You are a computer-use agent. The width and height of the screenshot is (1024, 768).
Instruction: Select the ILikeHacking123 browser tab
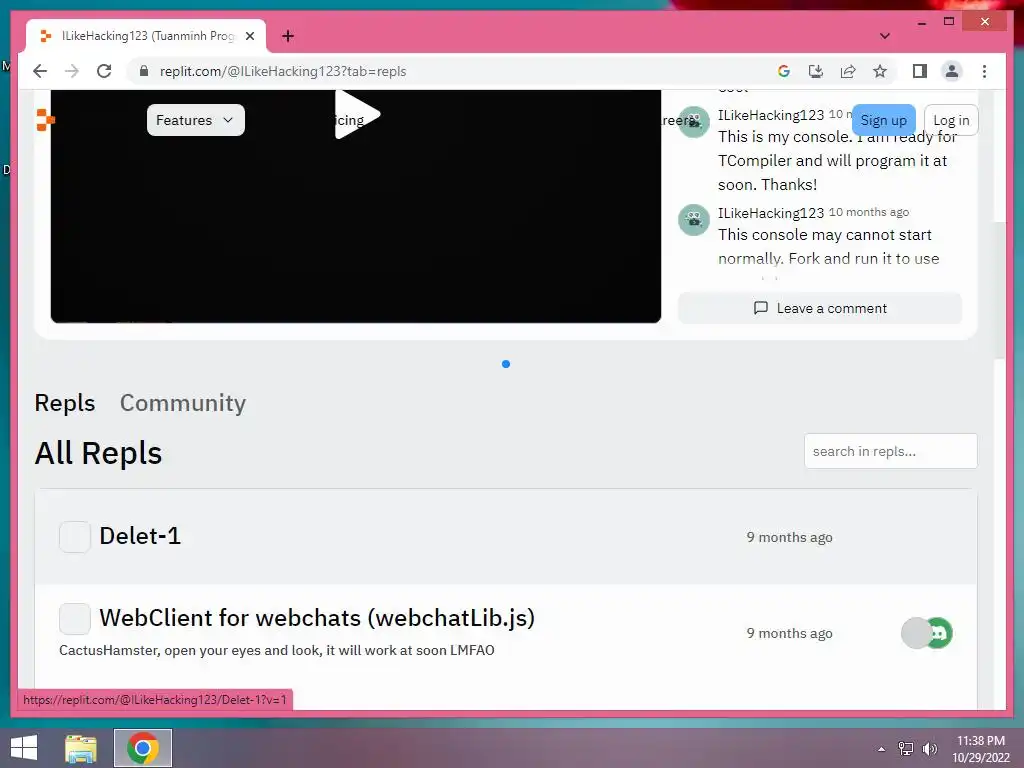click(x=146, y=36)
